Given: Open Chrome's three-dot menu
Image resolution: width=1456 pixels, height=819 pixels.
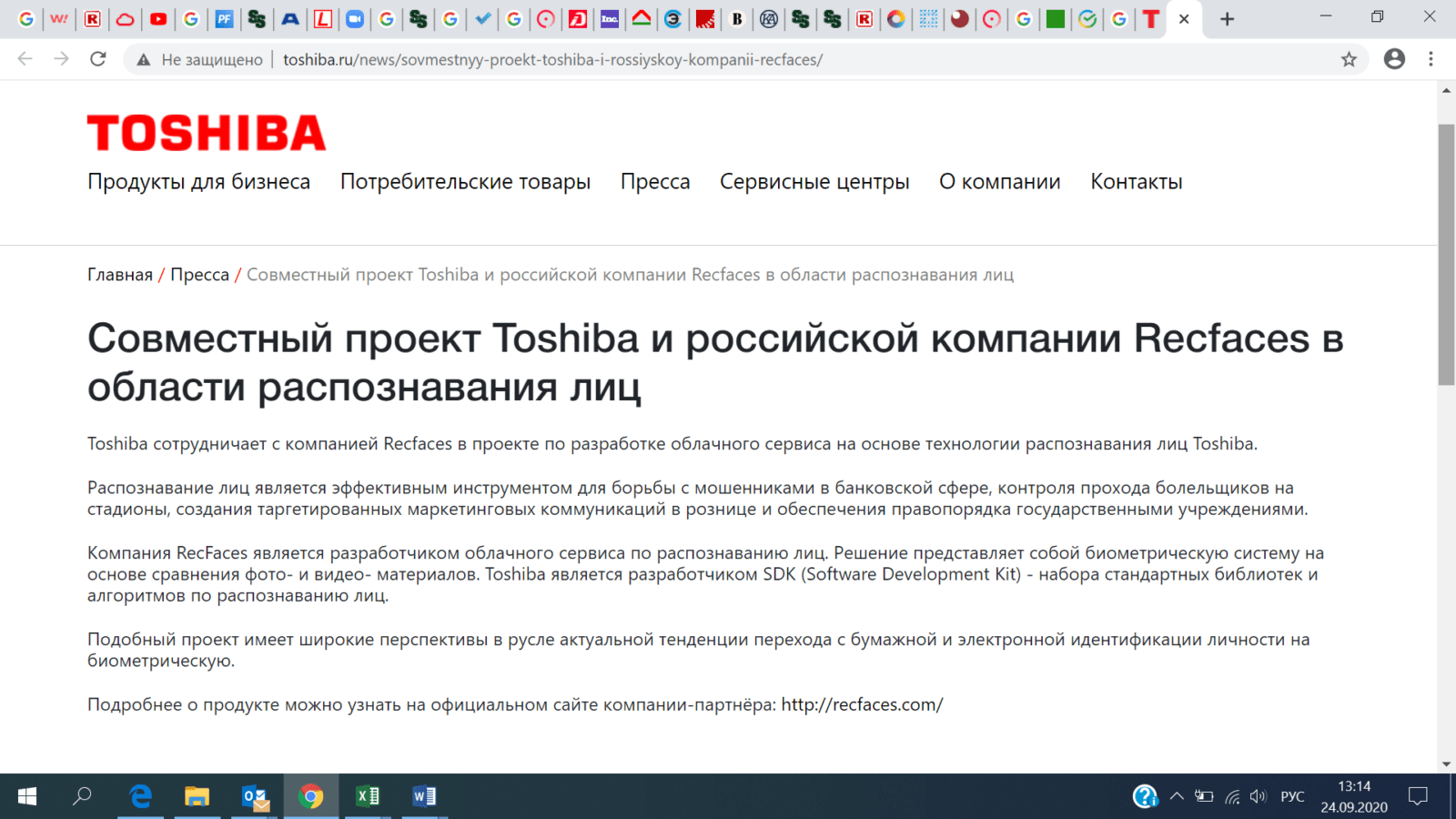Looking at the screenshot, I should tap(1430, 60).
